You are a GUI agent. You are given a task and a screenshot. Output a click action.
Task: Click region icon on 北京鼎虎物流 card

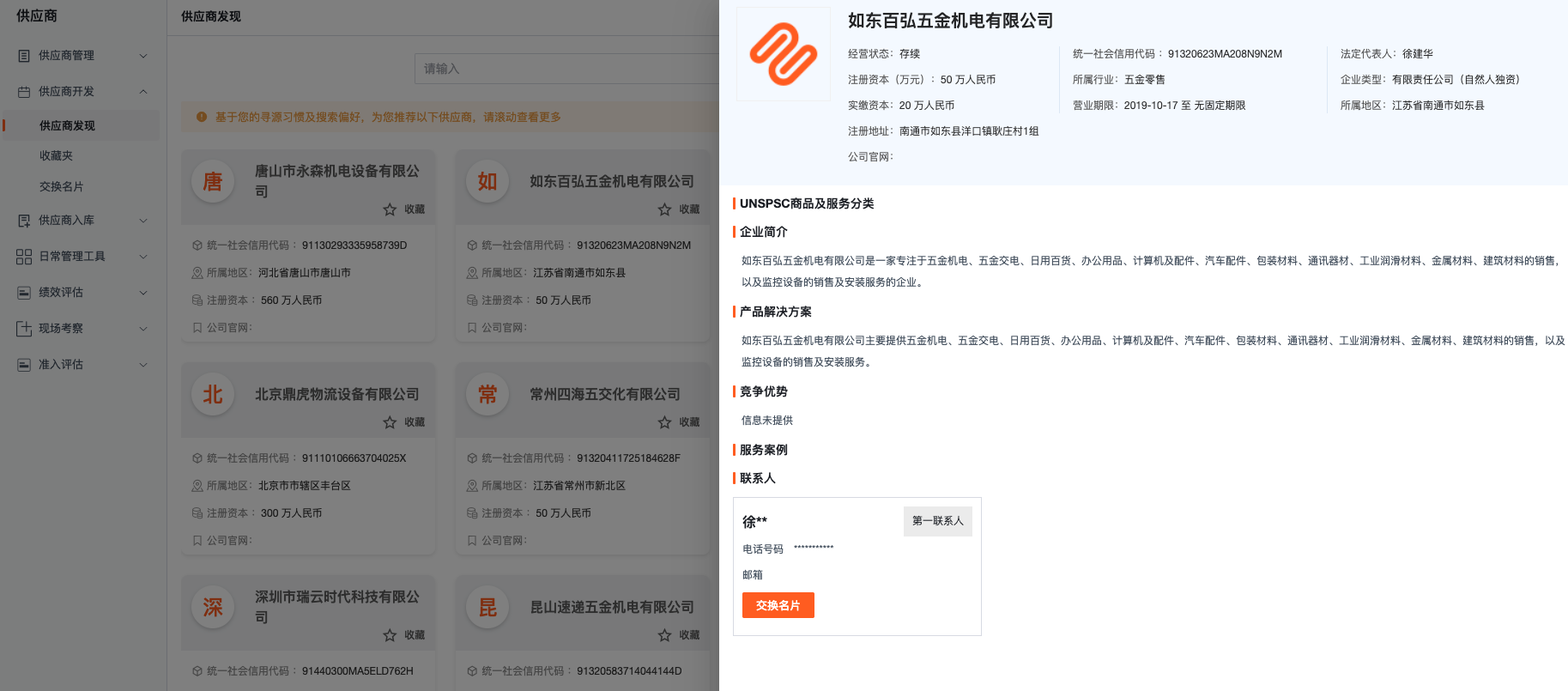(x=197, y=486)
